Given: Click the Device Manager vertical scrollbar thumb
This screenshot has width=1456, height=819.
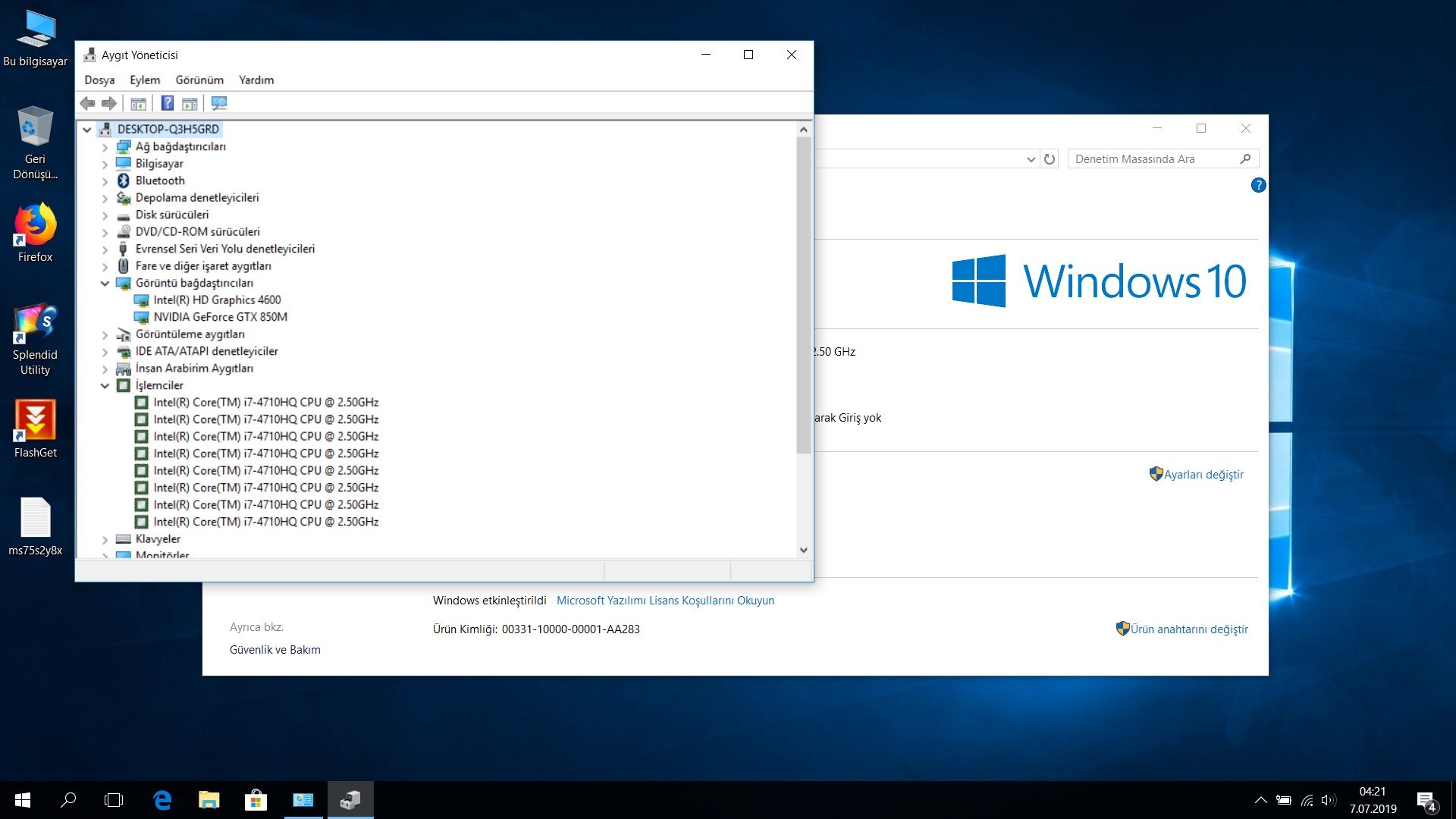Looking at the screenshot, I should [803, 296].
